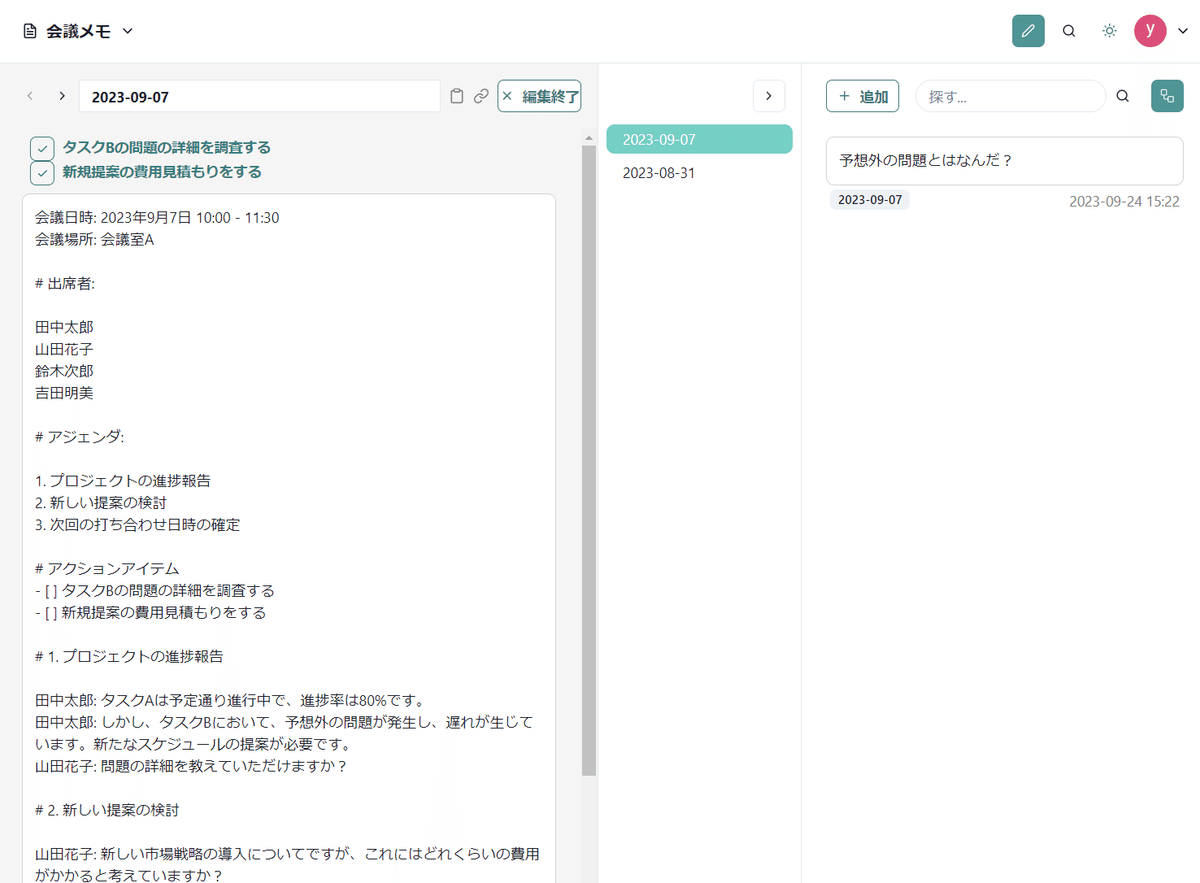The width and height of the screenshot is (1200, 883).
Task: Expand the user account dropdown arrow
Action: click(x=1182, y=31)
